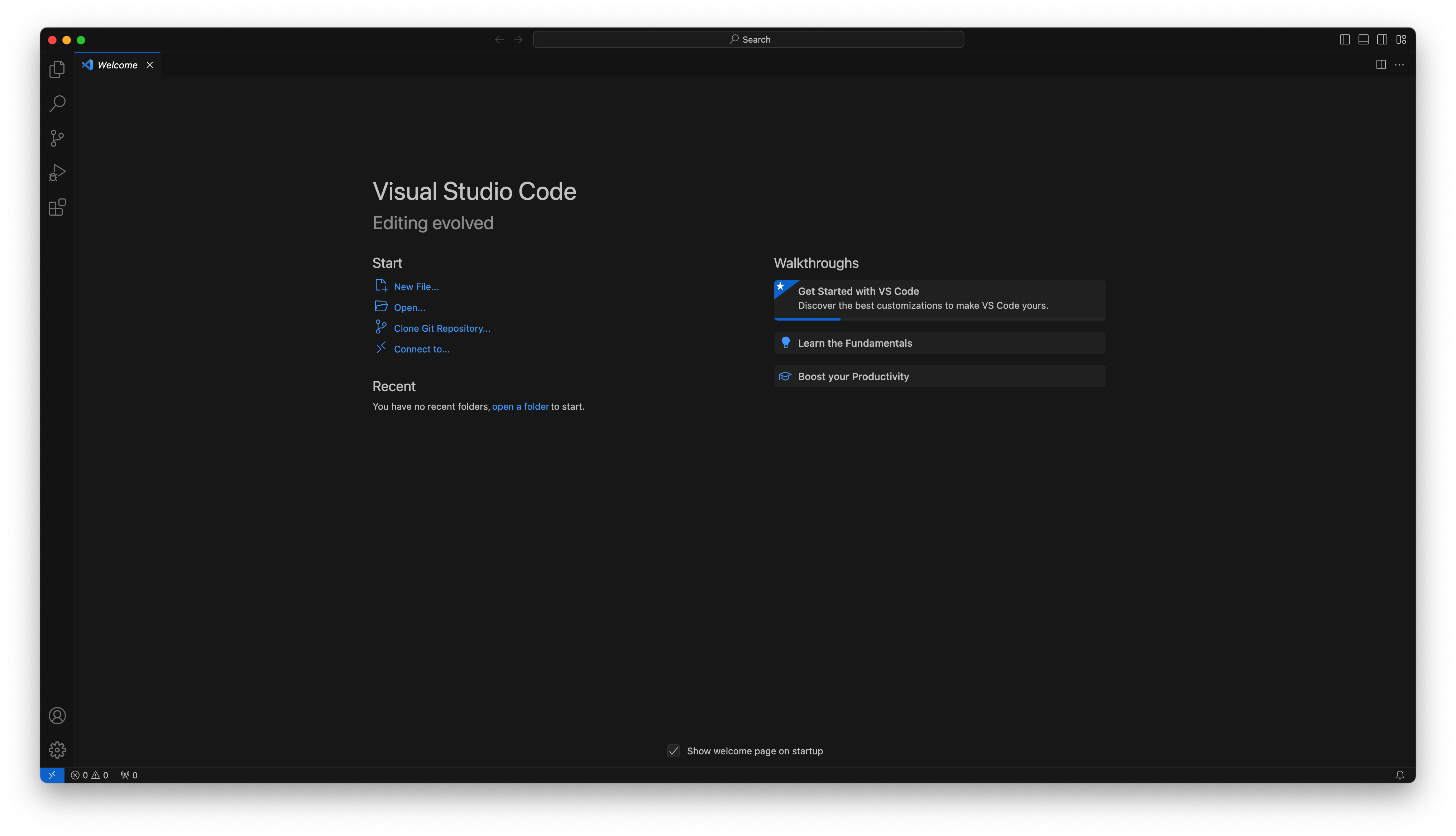Open Source Control view
1456x836 pixels.
tap(57, 138)
